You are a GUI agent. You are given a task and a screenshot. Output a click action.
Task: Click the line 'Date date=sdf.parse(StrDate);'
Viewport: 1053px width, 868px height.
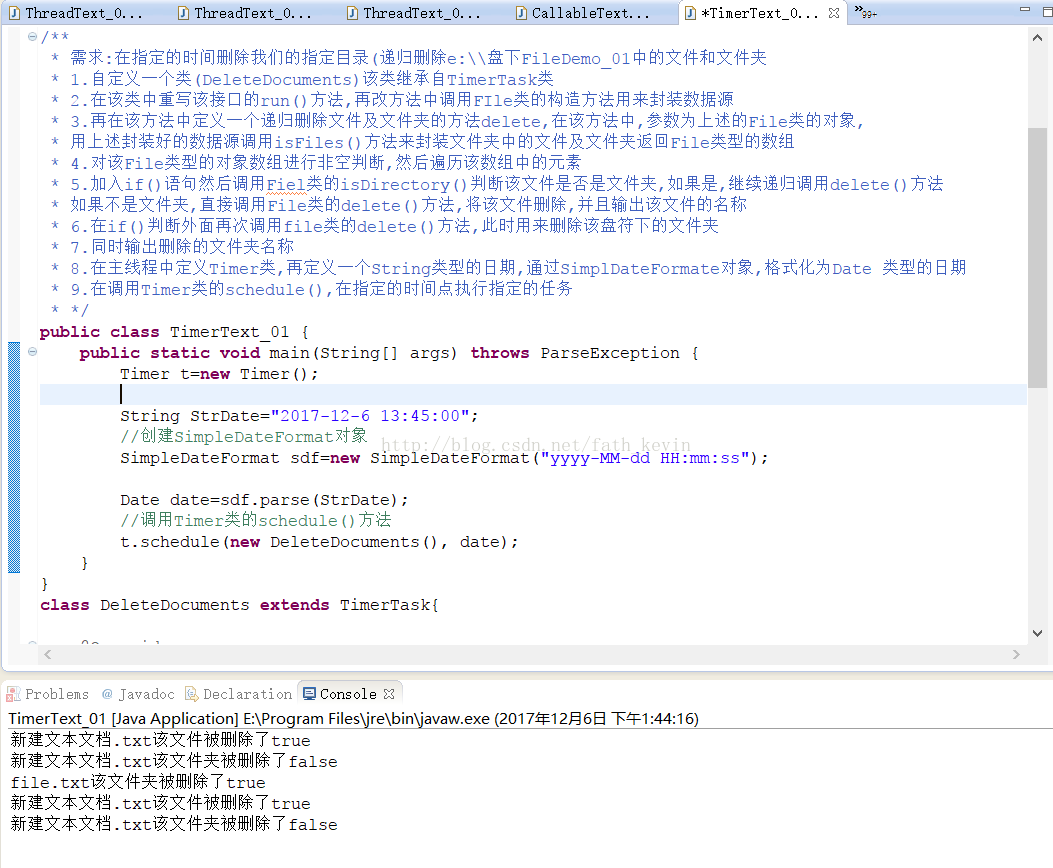pos(264,500)
